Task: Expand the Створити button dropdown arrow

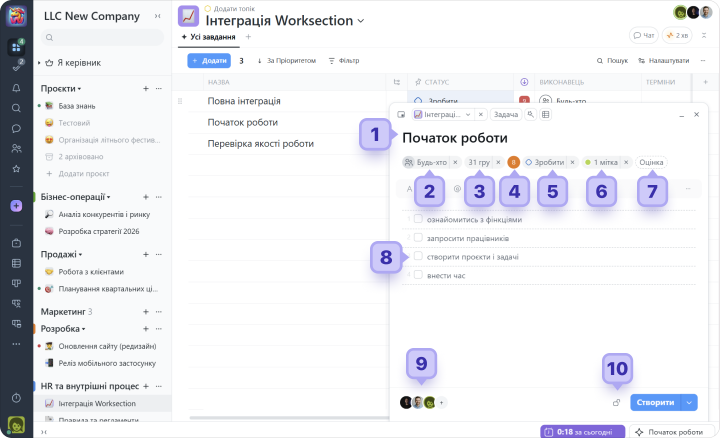Action: (689, 403)
